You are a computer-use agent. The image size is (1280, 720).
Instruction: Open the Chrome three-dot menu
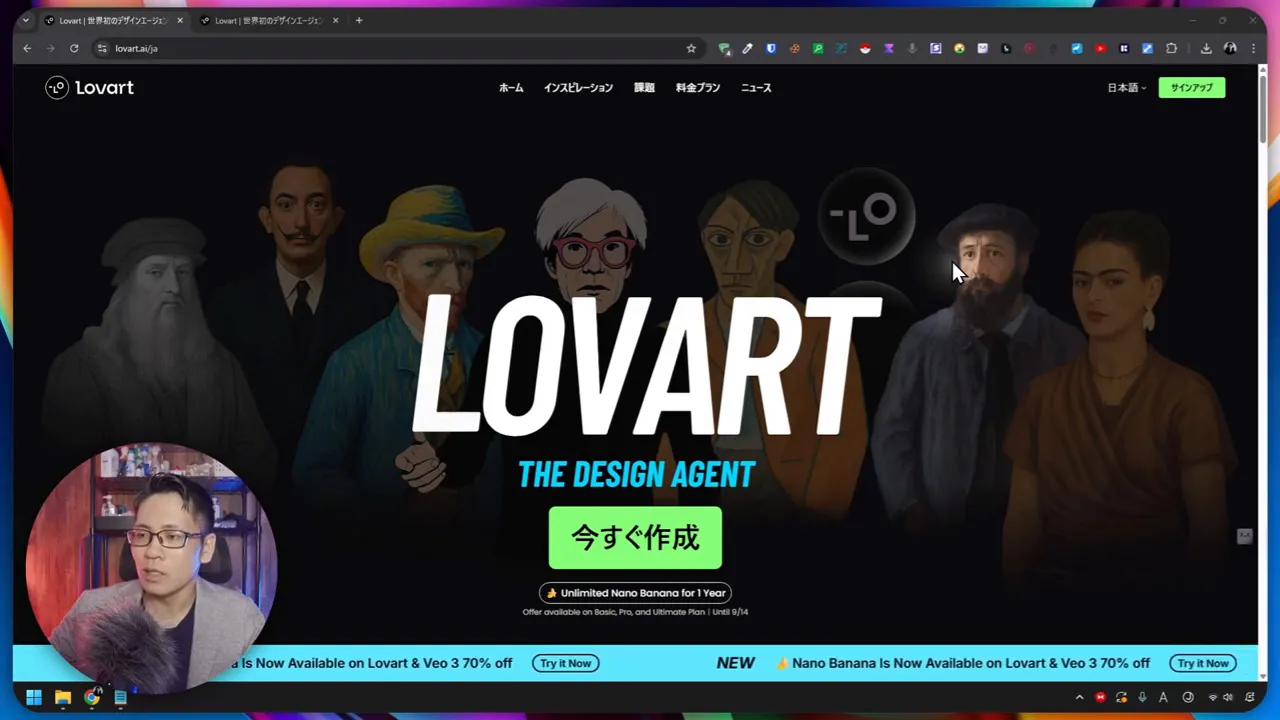tap(1253, 48)
